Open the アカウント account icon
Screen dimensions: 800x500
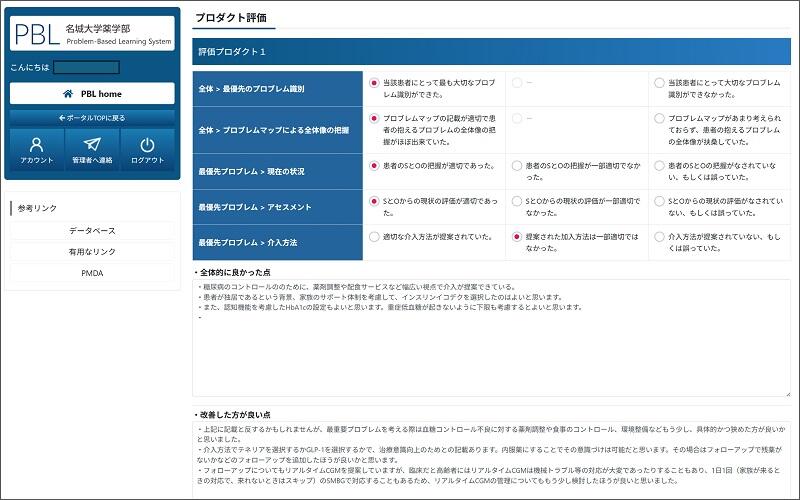pos(37,146)
